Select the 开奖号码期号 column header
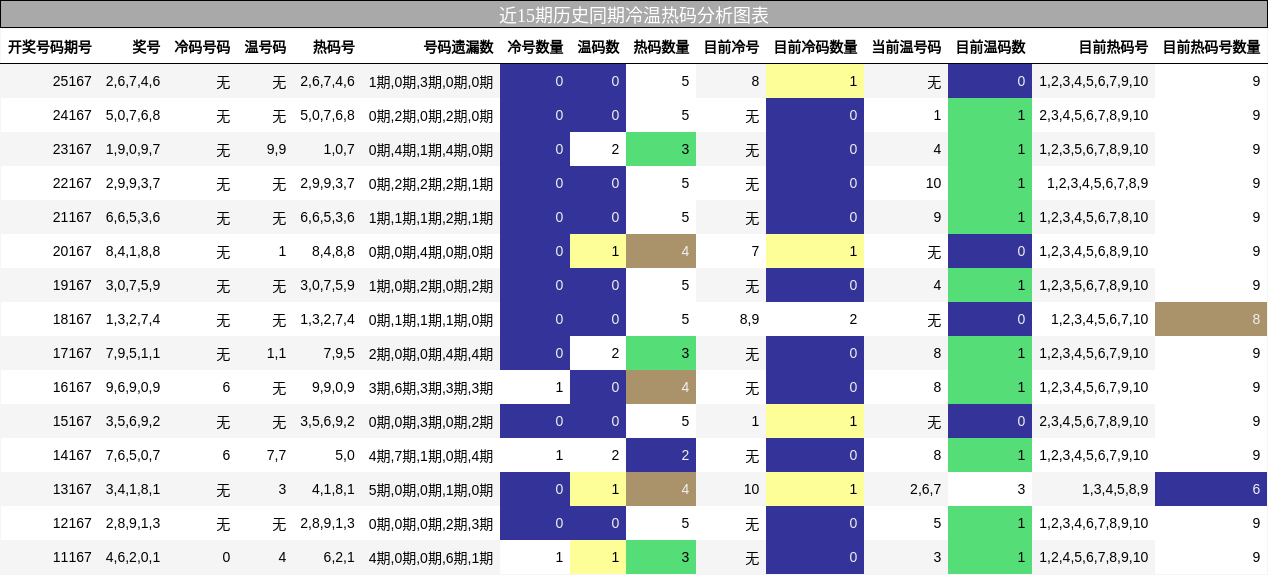Screen dimensions: 1268x575 [50, 47]
